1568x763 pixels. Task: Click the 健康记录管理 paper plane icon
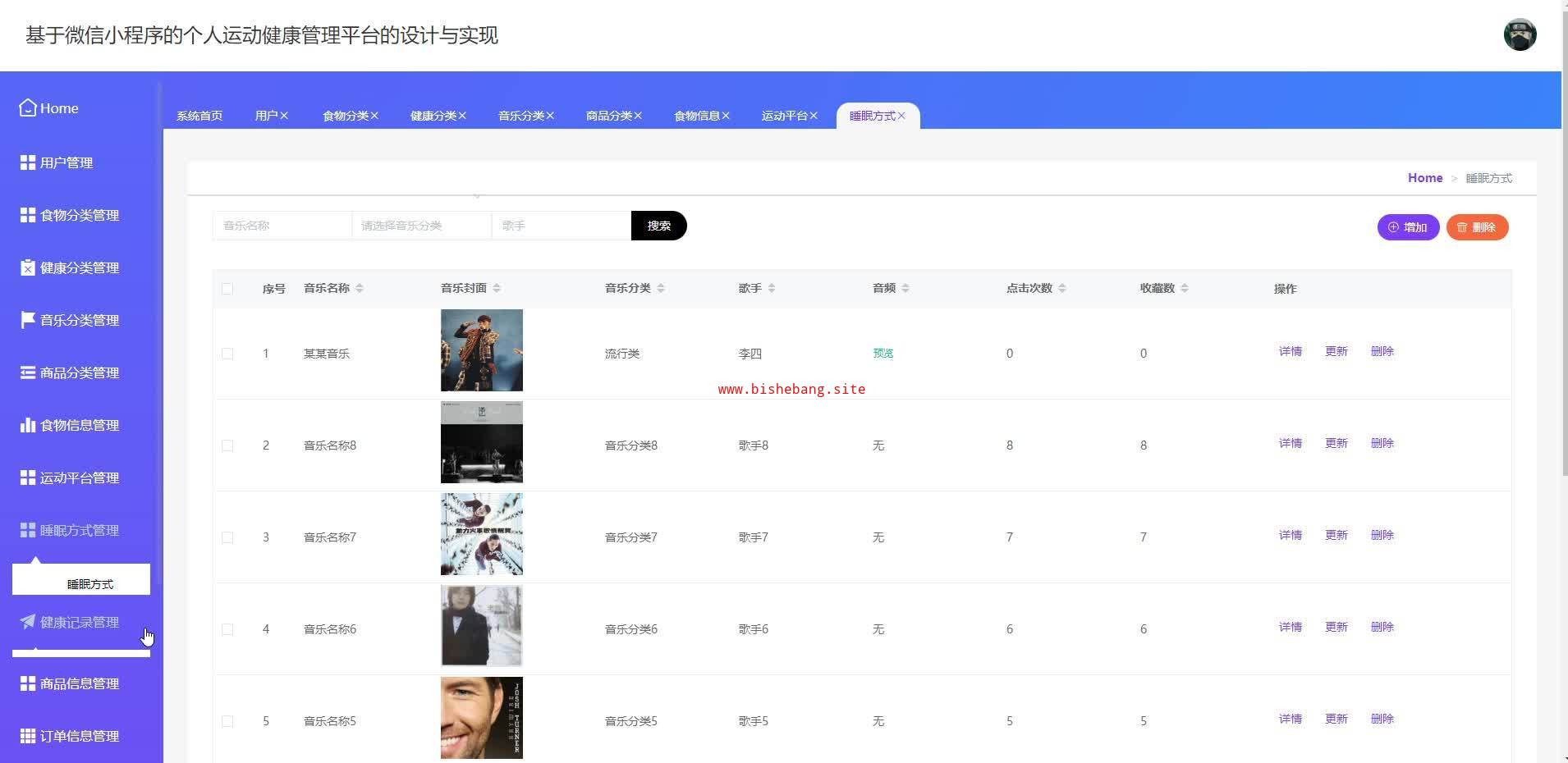[28, 622]
